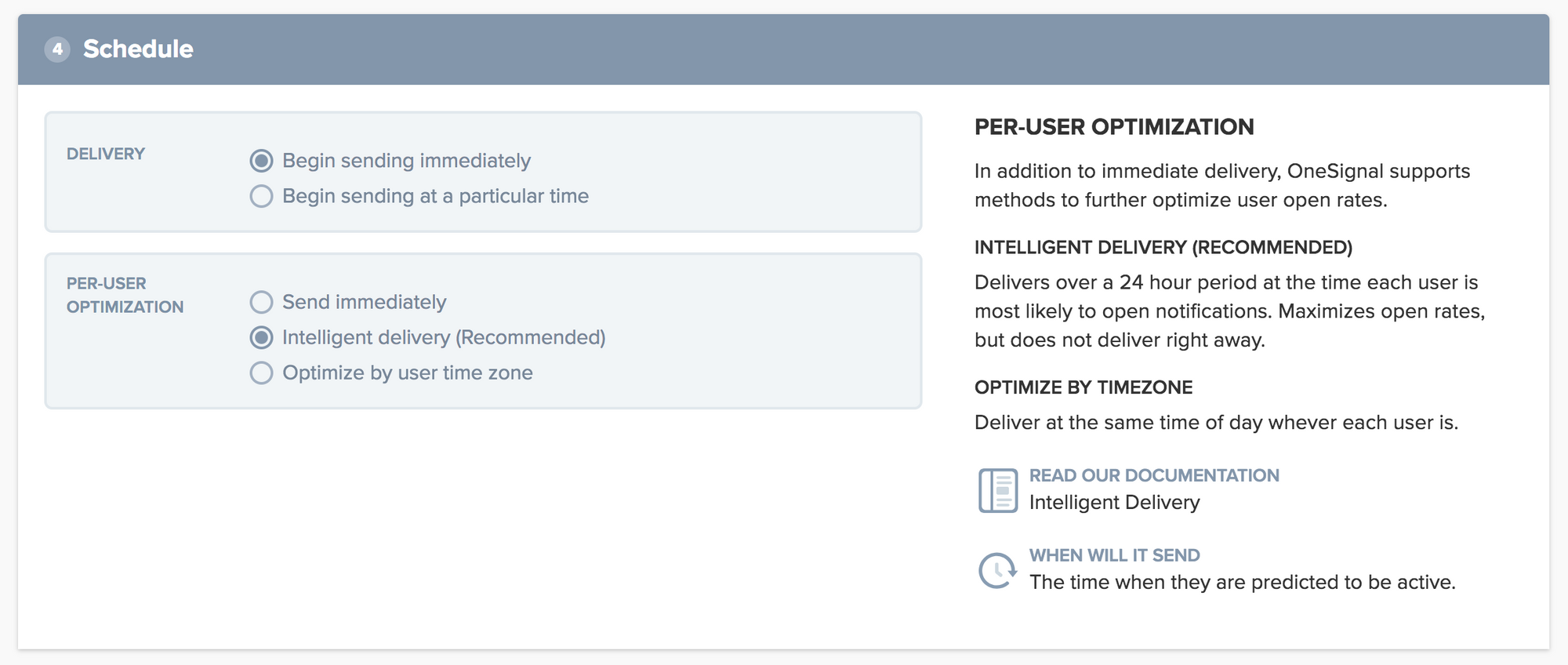Click the documentation book icon
Image resolution: width=1568 pixels, height=665 pixels.
pyautogui.click(x=998, y=490)
